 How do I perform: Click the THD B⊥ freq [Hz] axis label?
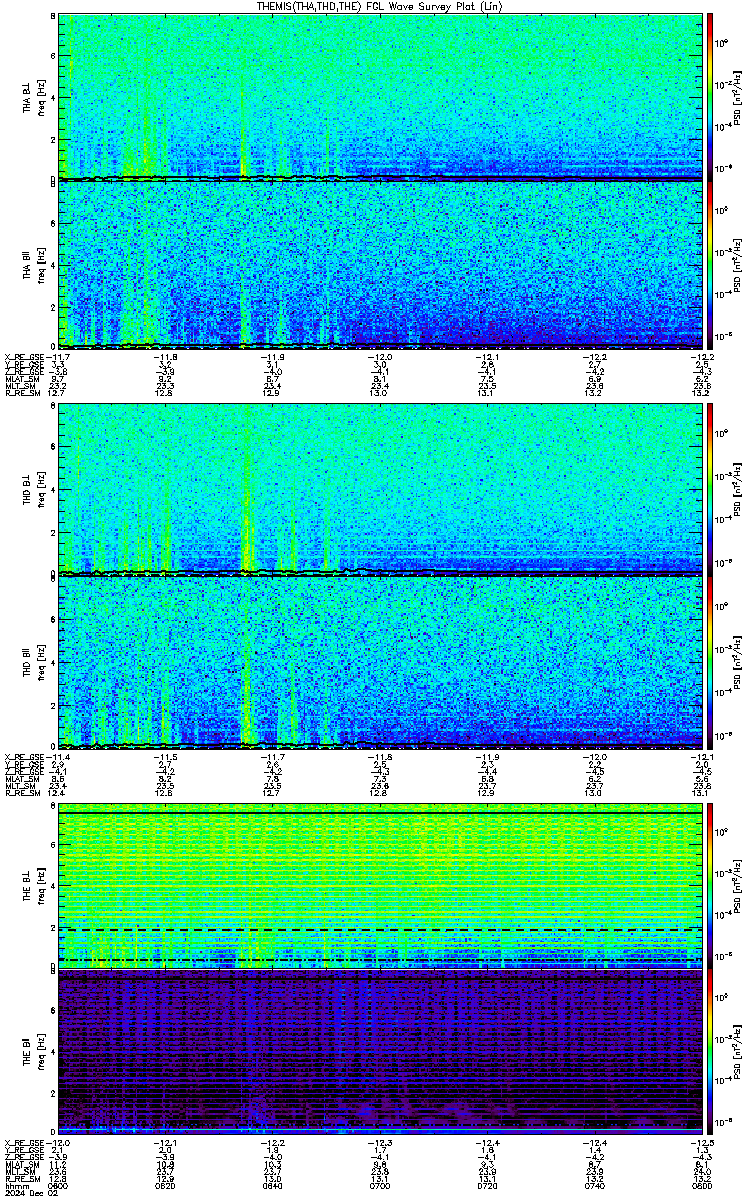click(x=43, y=489)
